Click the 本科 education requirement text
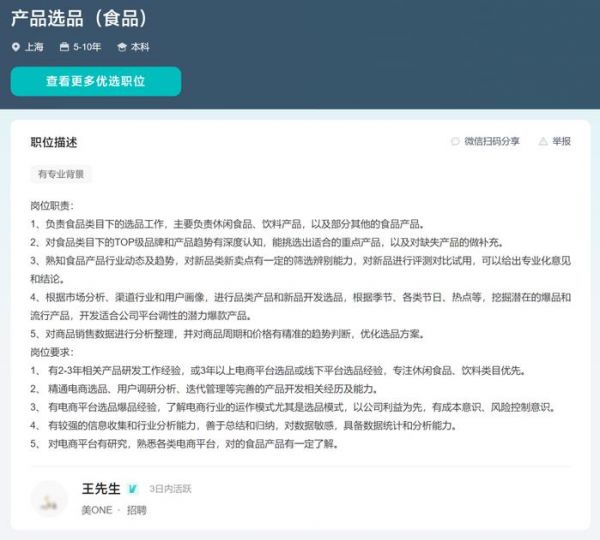 (x=140, y=47)
